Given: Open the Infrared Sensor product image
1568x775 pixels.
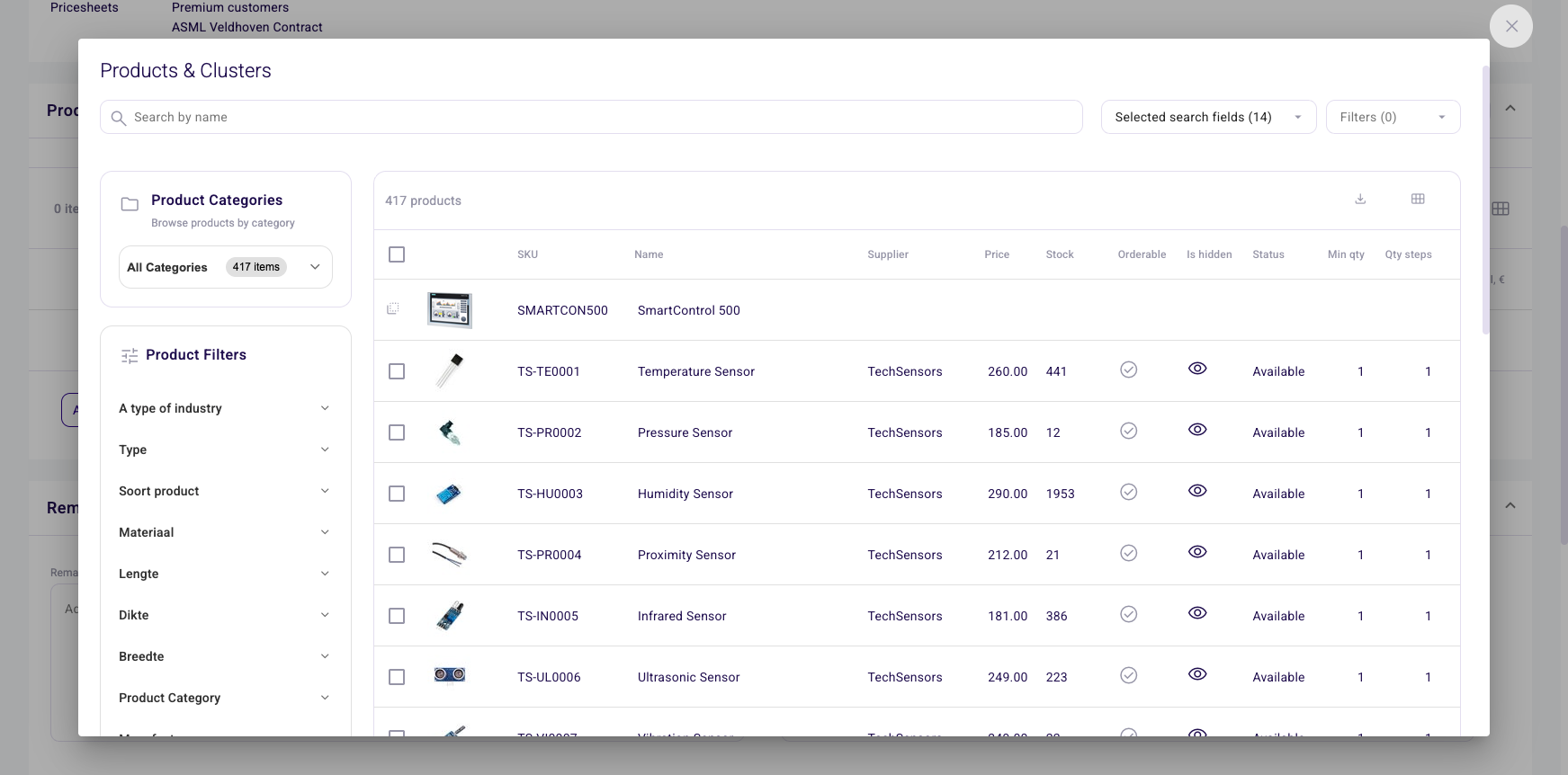Looking at the screenshot, I should [450, 615].
